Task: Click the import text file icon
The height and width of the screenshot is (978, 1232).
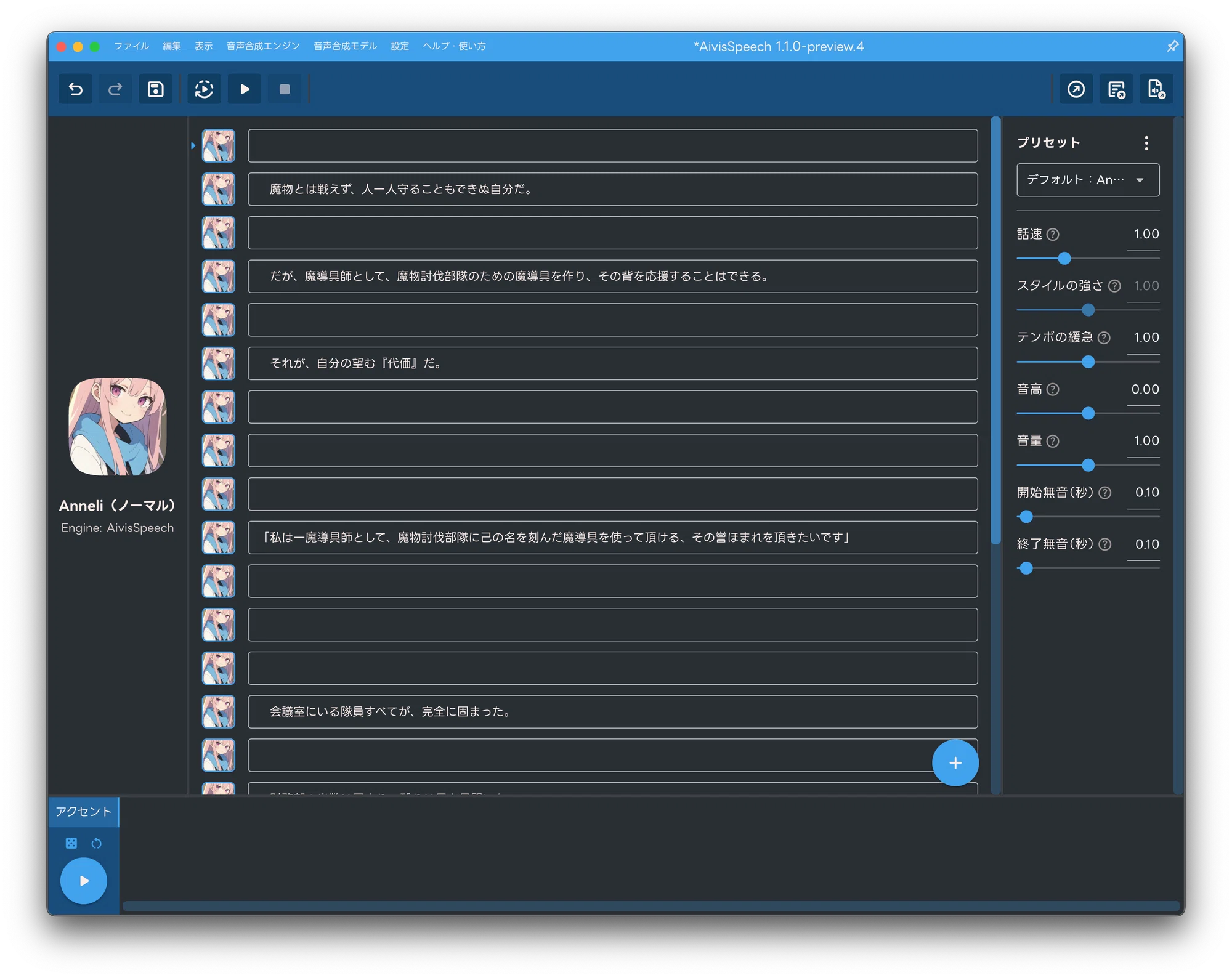Action: [1156, 89]
